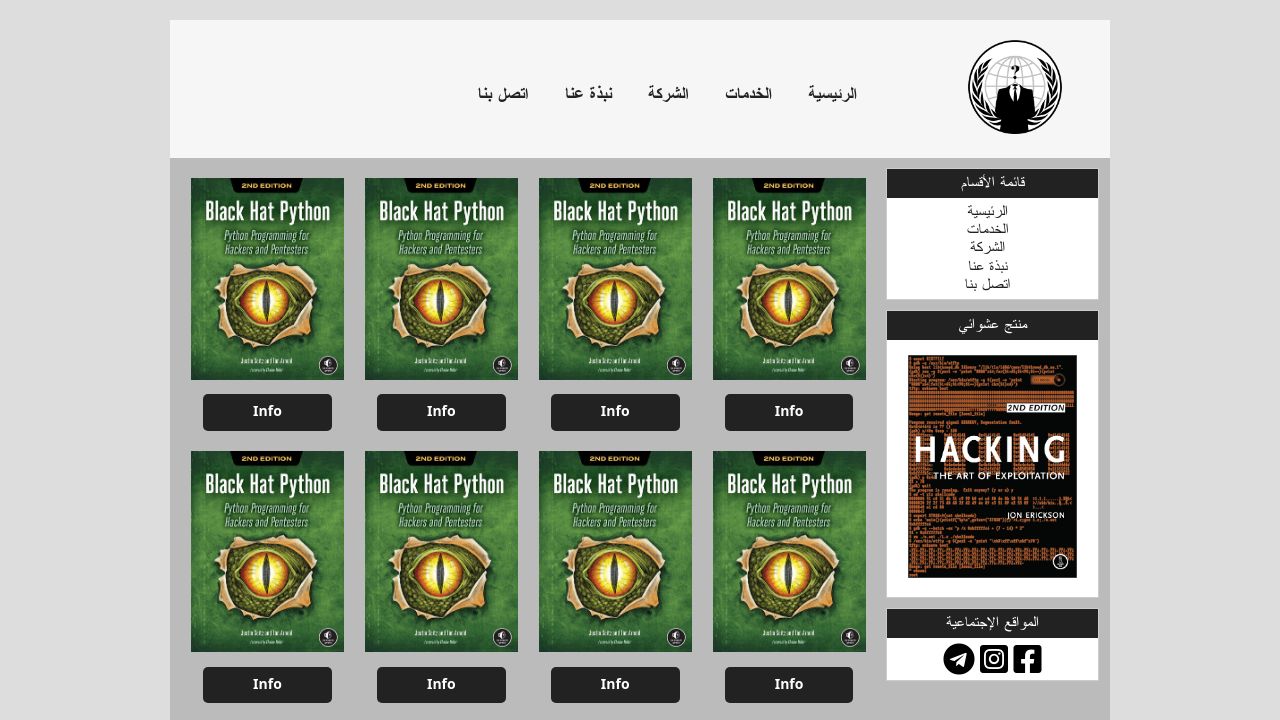Select الشركة in the sidebar categories list
Screen dimensions: 1280x720
[x=987, y=247]
